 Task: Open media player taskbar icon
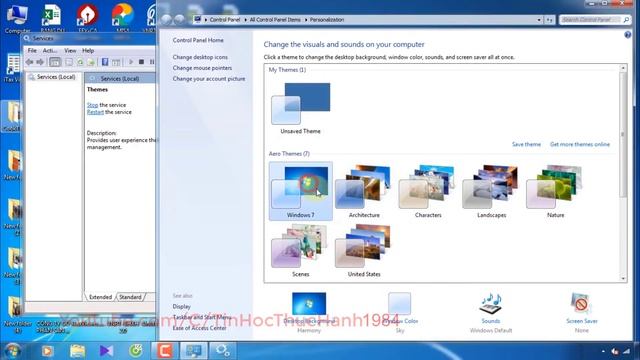click(47, 351)
